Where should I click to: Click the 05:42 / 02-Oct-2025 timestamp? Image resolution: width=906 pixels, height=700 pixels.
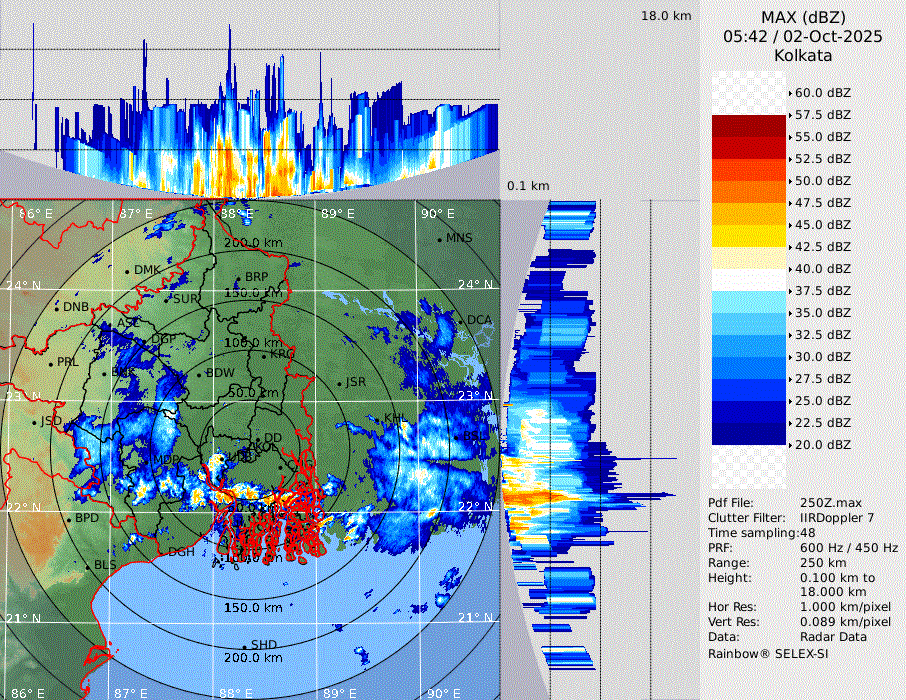click(x=803, y=36)
